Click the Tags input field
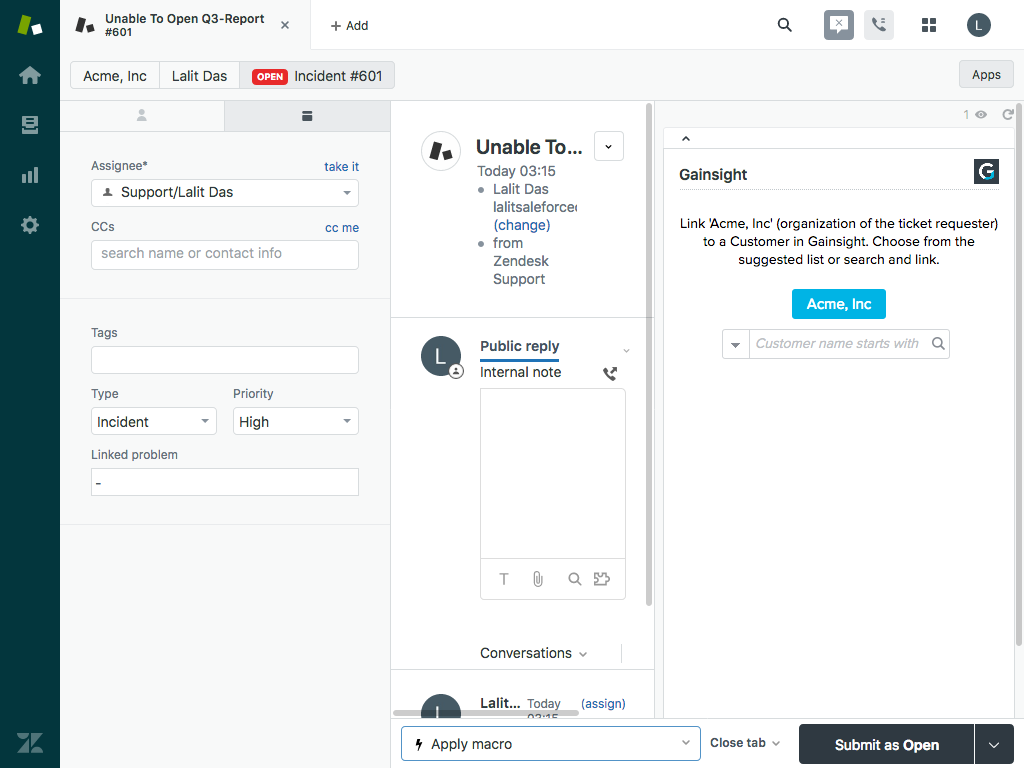The height and width of the screenshot is (768, 1024). click(x=224, y=360)
